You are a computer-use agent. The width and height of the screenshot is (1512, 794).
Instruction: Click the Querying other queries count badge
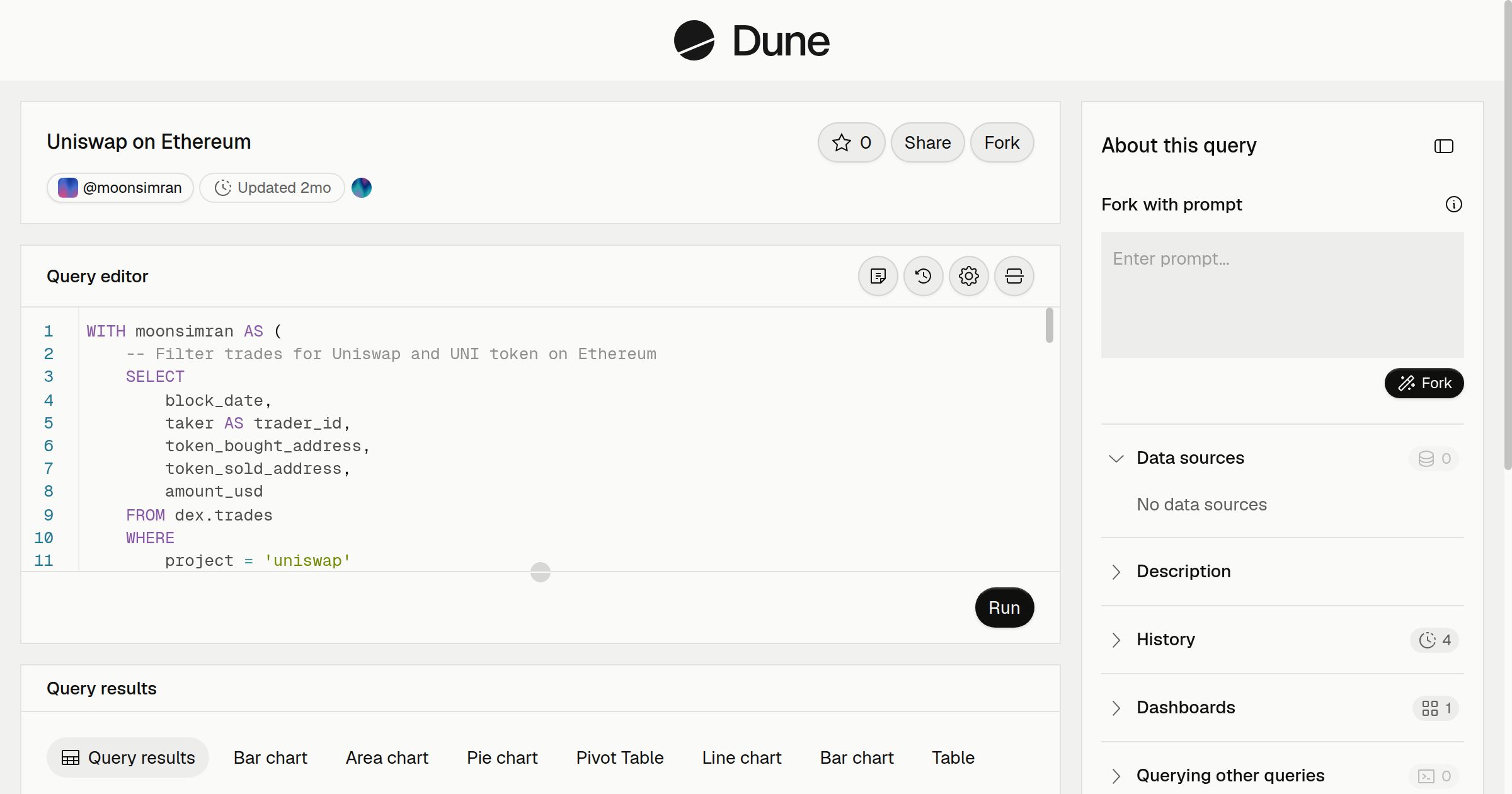1435,776
